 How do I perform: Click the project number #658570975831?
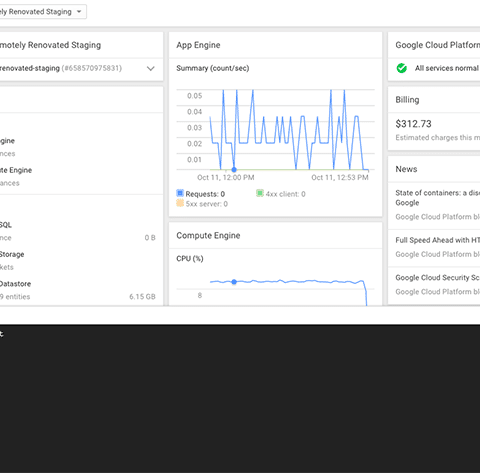pyautogui.click(x=92, y=68)
